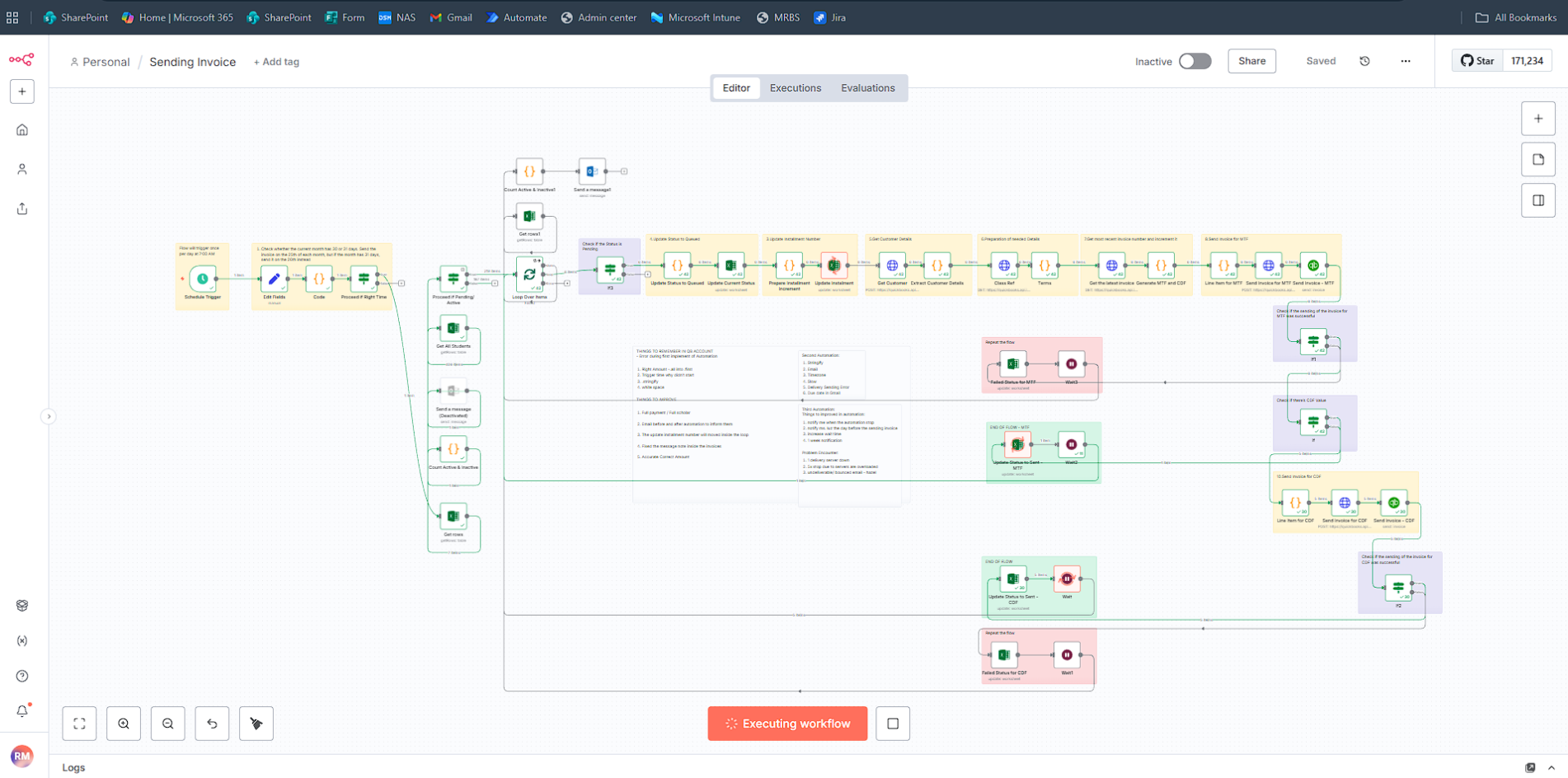Screen dimensions: 1568x778
Task: Click the zoom out canvas button
Action: point(168,724)
